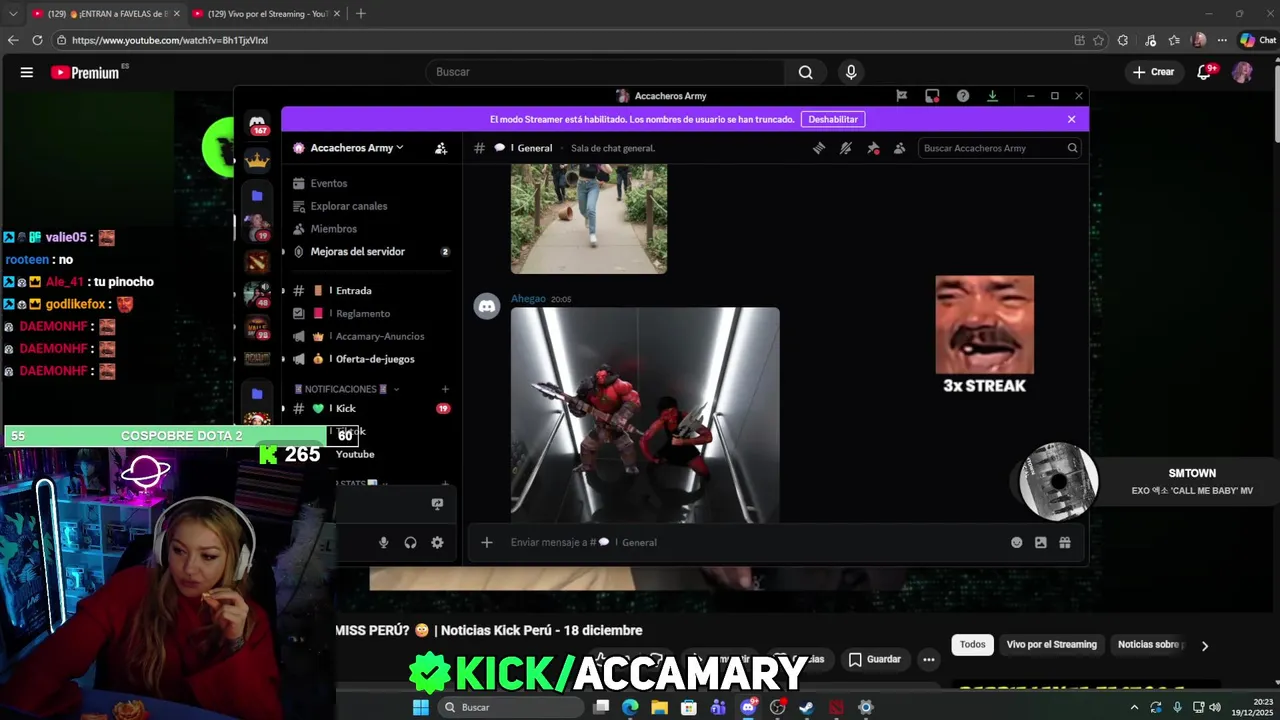This screenshot has width=1280, height=720.
Task: Open Windows Start button
Action: click(421, 707)
